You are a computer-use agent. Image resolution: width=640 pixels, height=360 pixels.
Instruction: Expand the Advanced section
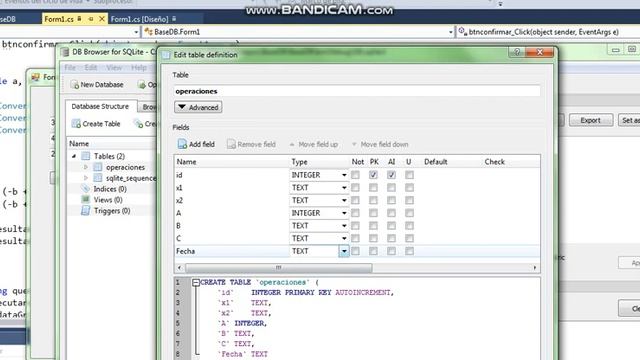pos(198,107)
